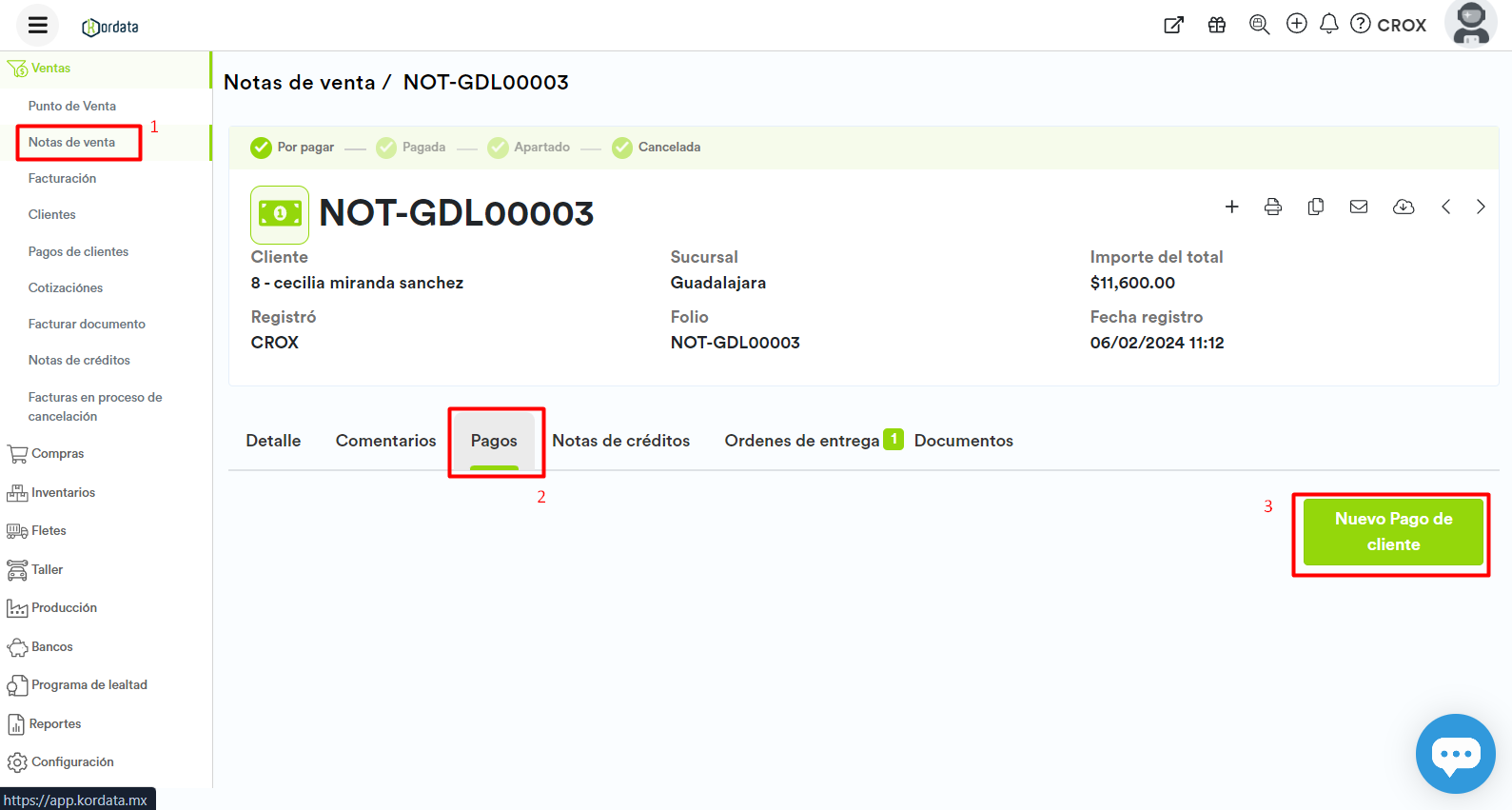Send the note by email icon
Viewport: 1512px width, 810px height.
(1358, 207)
